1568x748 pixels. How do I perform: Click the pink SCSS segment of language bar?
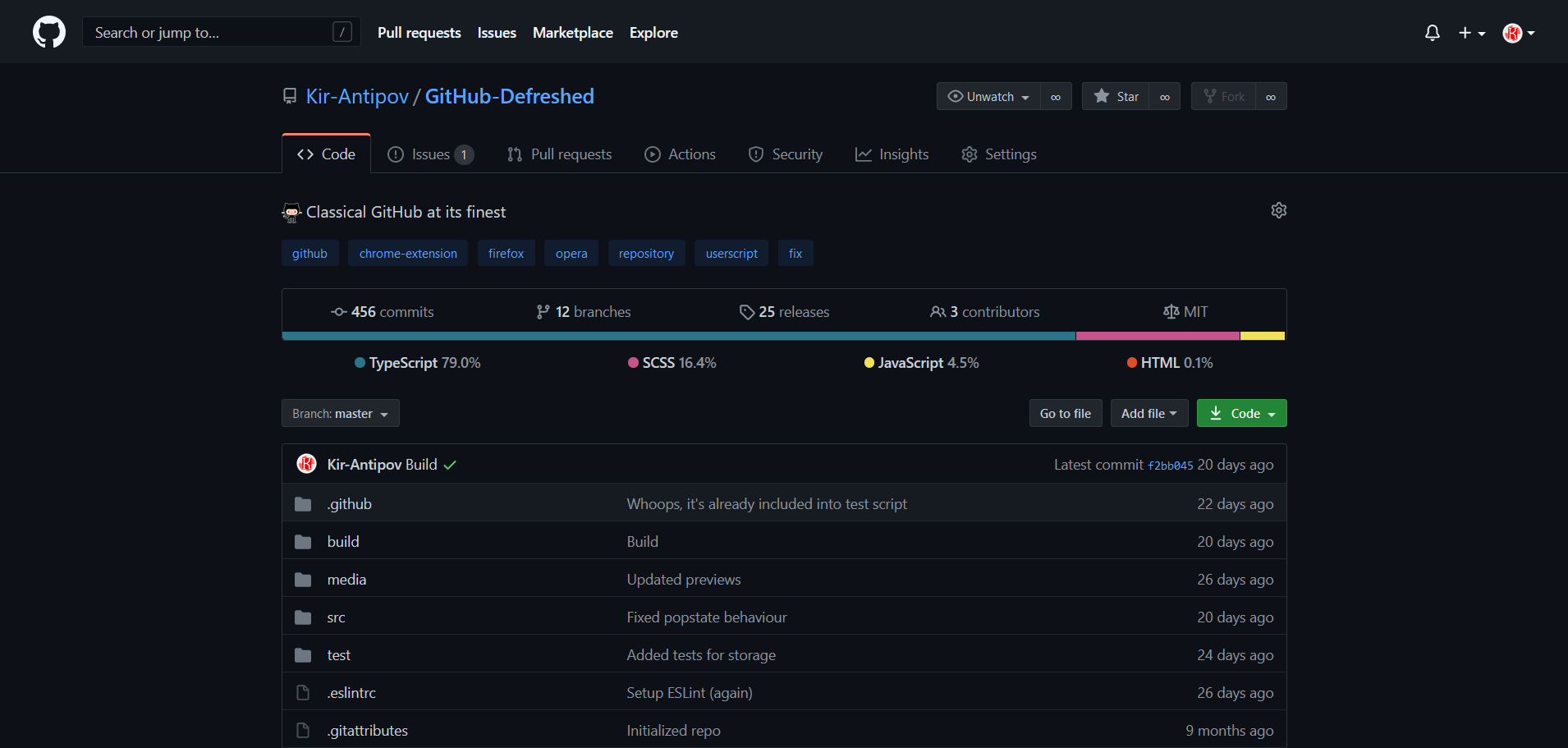click(x=1158, y=336)
